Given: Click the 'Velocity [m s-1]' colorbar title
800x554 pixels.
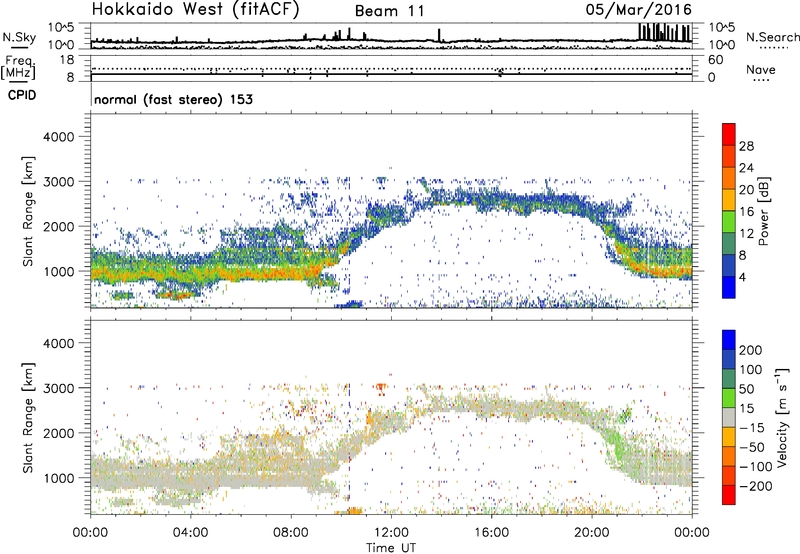Looking at the screenshot, I should click(x=781, y=417).
